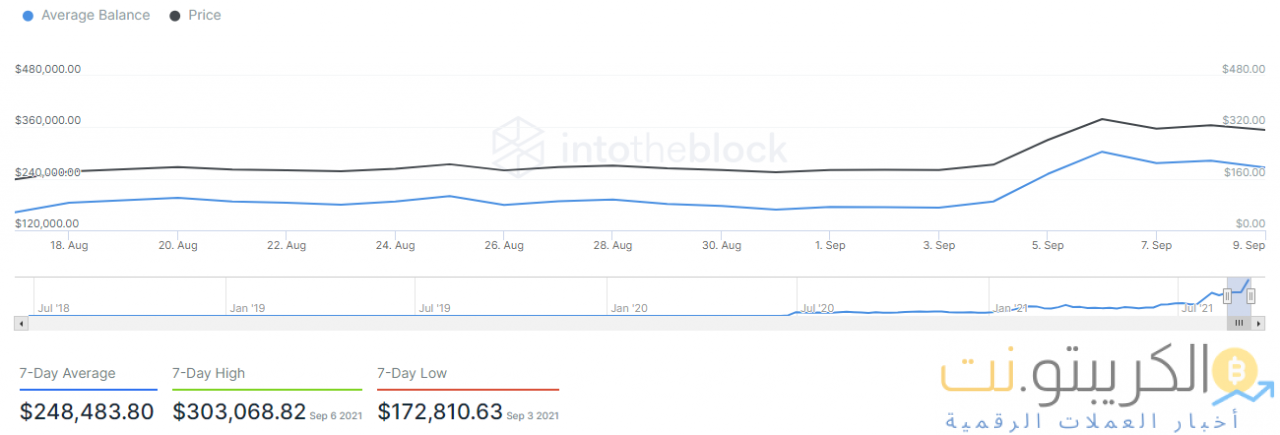Grab the navigator left range handle

[x=1227, y=296]
